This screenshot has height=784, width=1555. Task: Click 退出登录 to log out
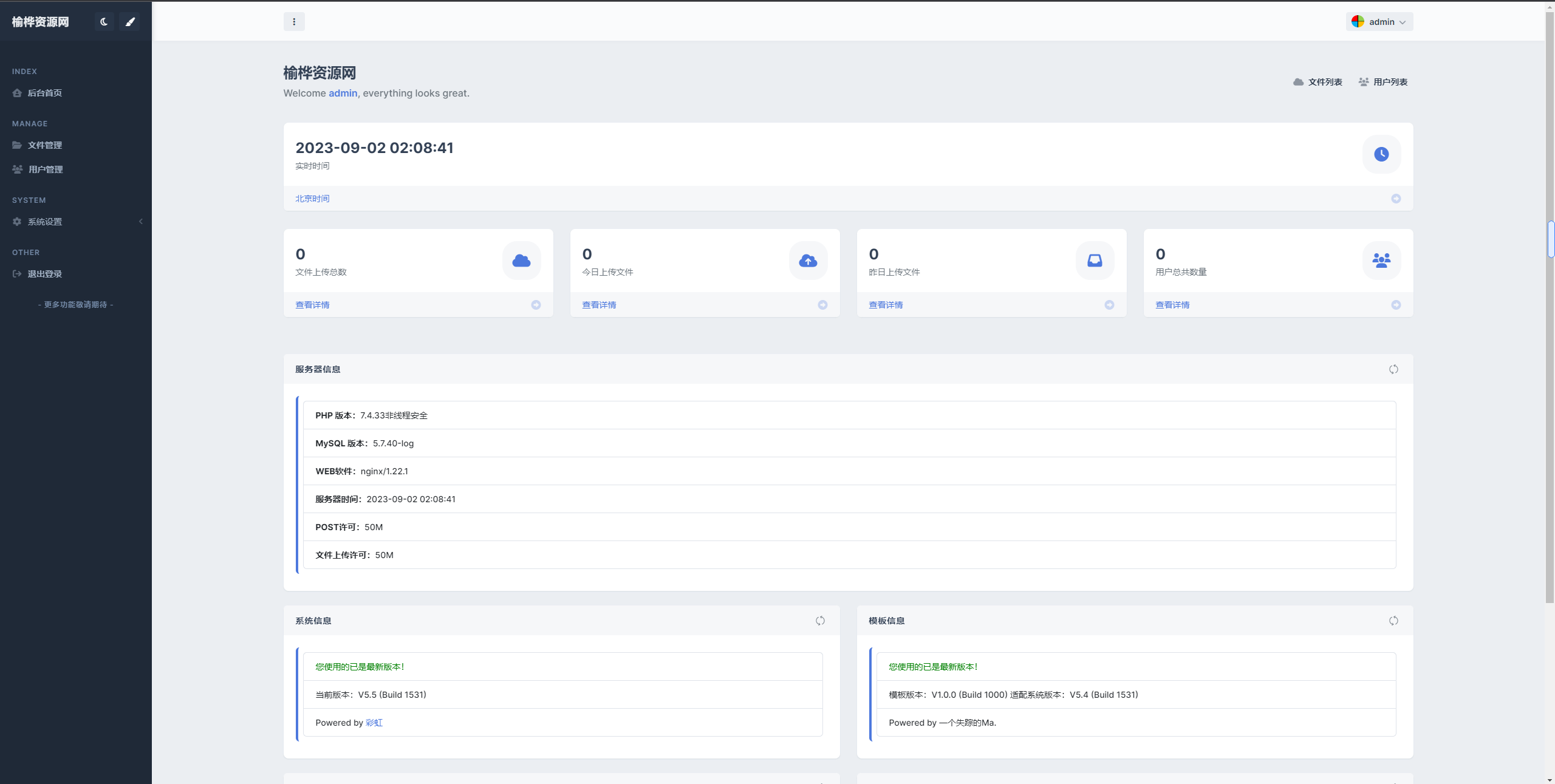[x=76, y=274]
